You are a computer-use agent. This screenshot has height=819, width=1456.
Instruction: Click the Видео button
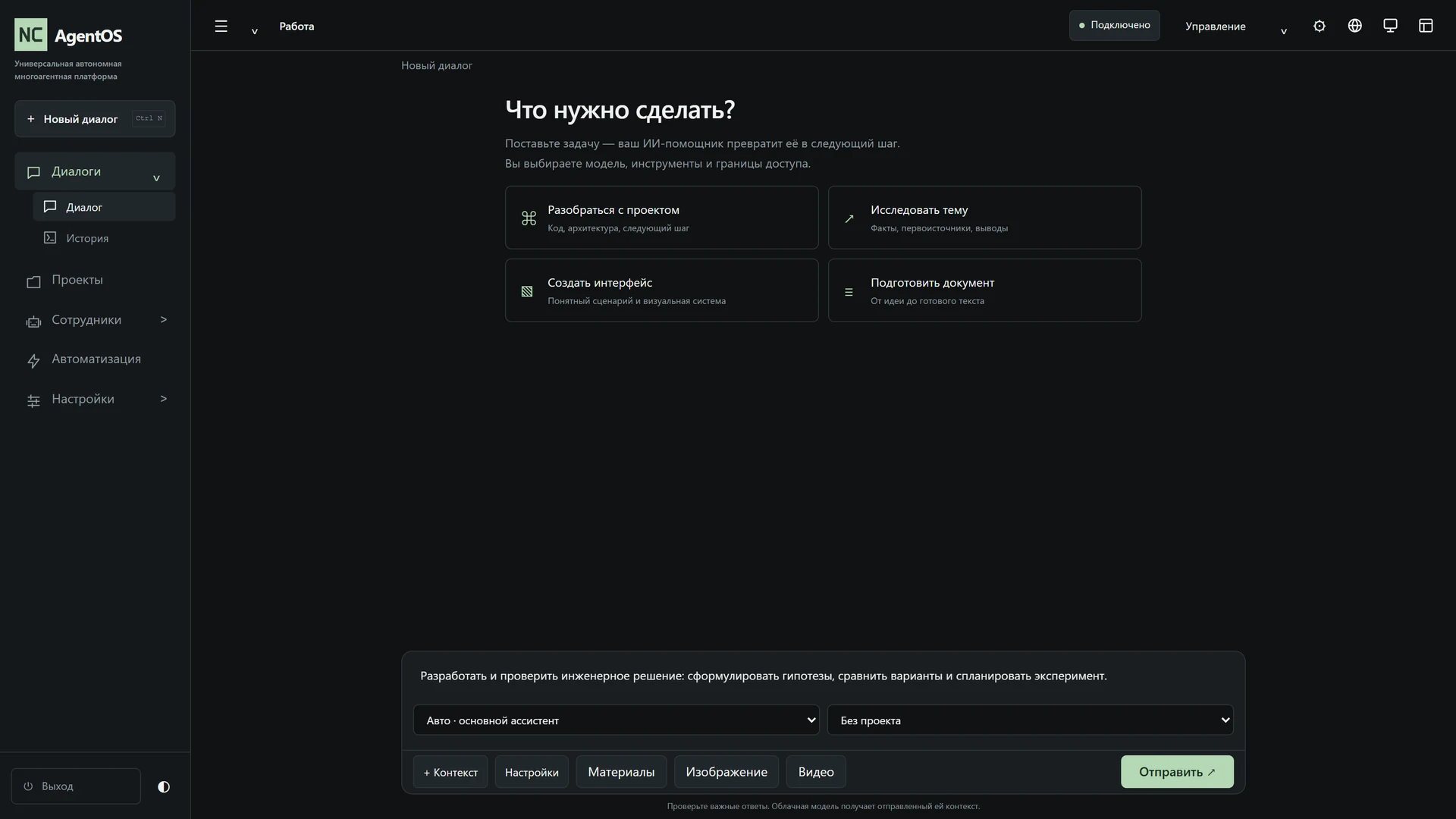[816, 772]
